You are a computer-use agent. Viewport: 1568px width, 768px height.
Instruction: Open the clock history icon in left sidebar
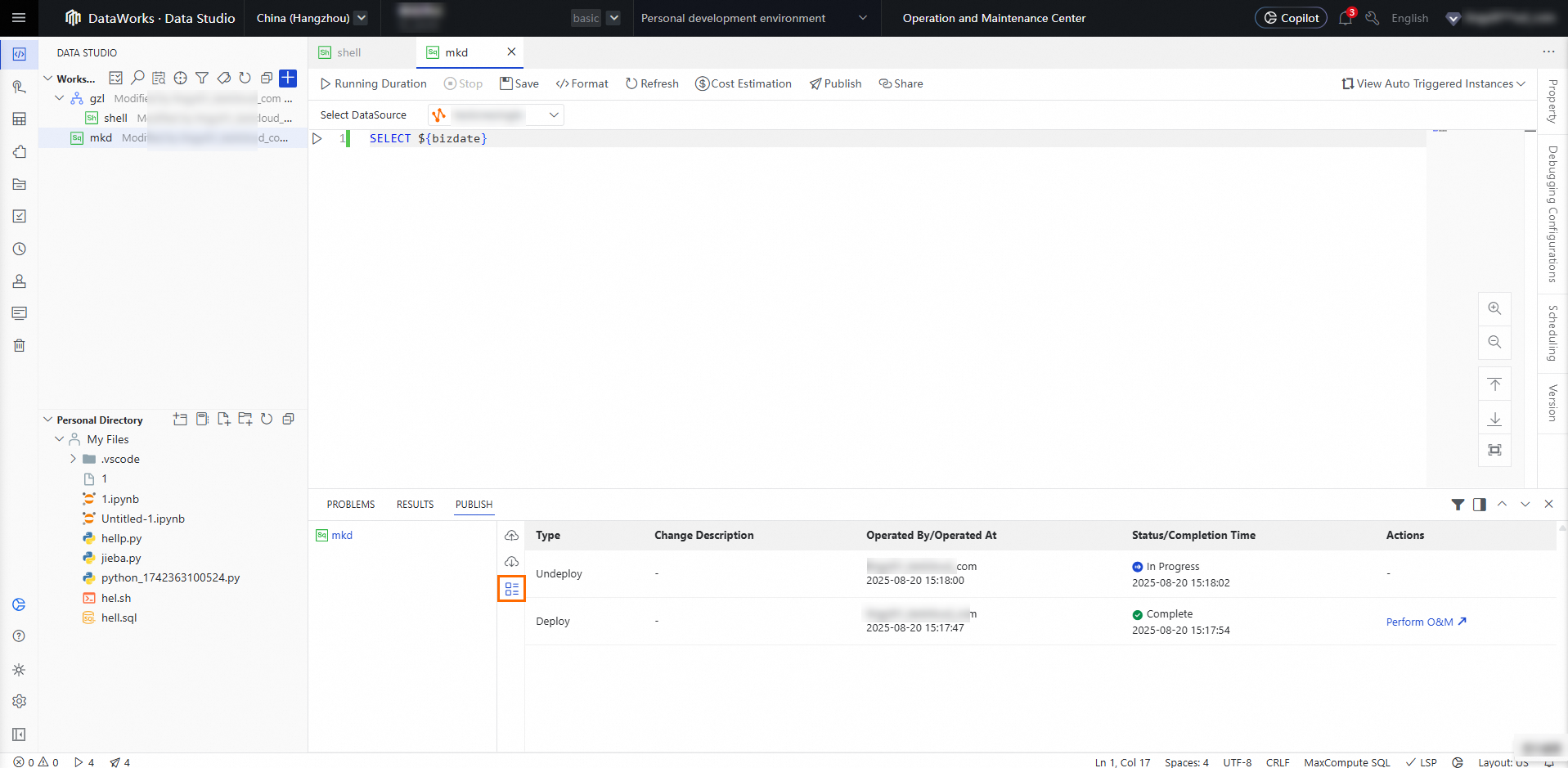[19, 249]
